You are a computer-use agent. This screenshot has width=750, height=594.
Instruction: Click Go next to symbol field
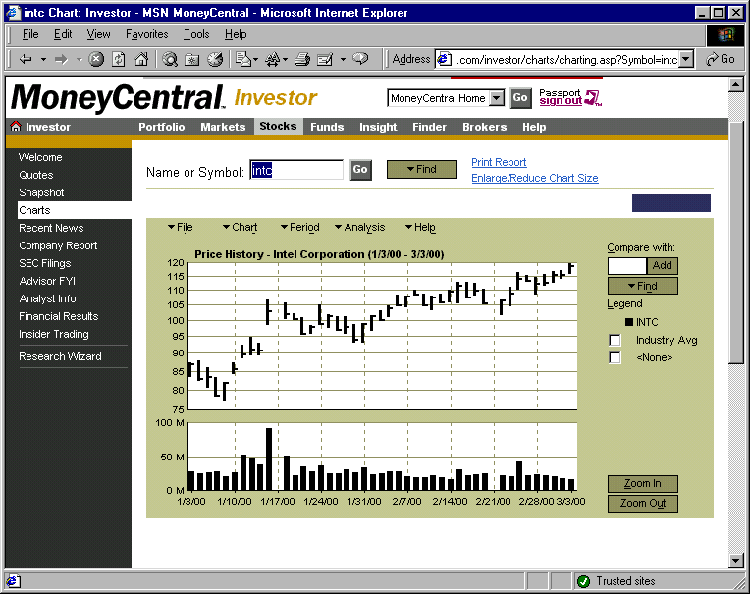(x=360, y=170)
